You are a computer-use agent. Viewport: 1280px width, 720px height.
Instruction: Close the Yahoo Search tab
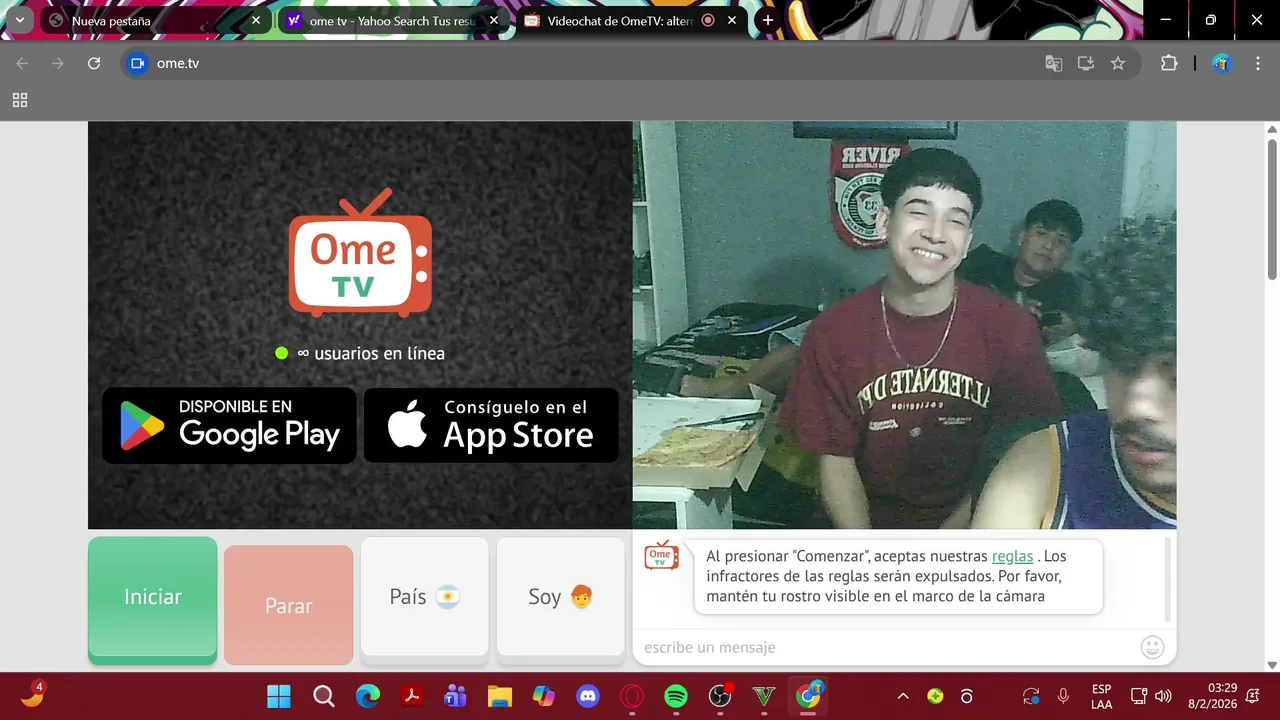point(493,20)
